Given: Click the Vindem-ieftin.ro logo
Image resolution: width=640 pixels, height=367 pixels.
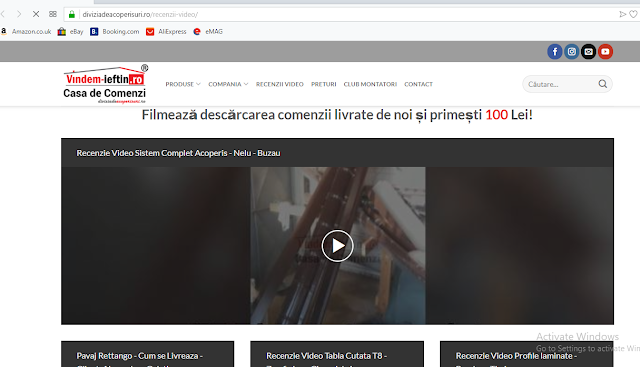Looking at the screenshot, I should (105, 84).
